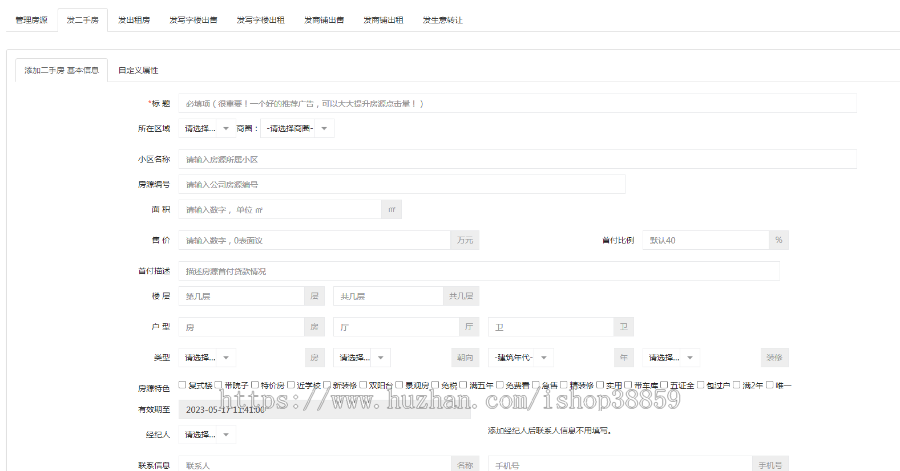Check the 带院子 checkbox

tap(219, 385)
